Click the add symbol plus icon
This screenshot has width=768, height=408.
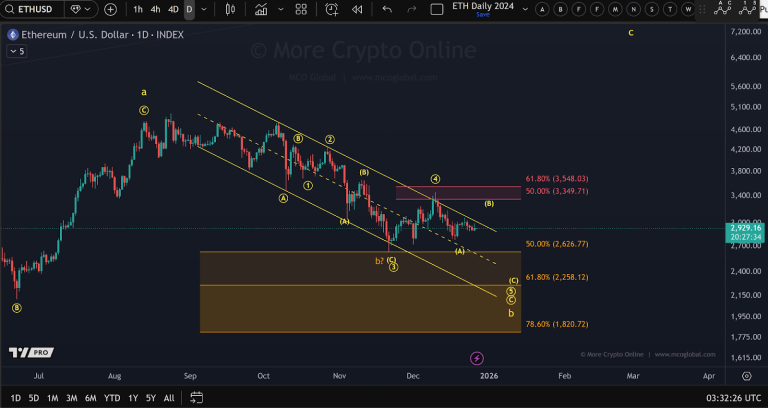[x=109, y=9]
